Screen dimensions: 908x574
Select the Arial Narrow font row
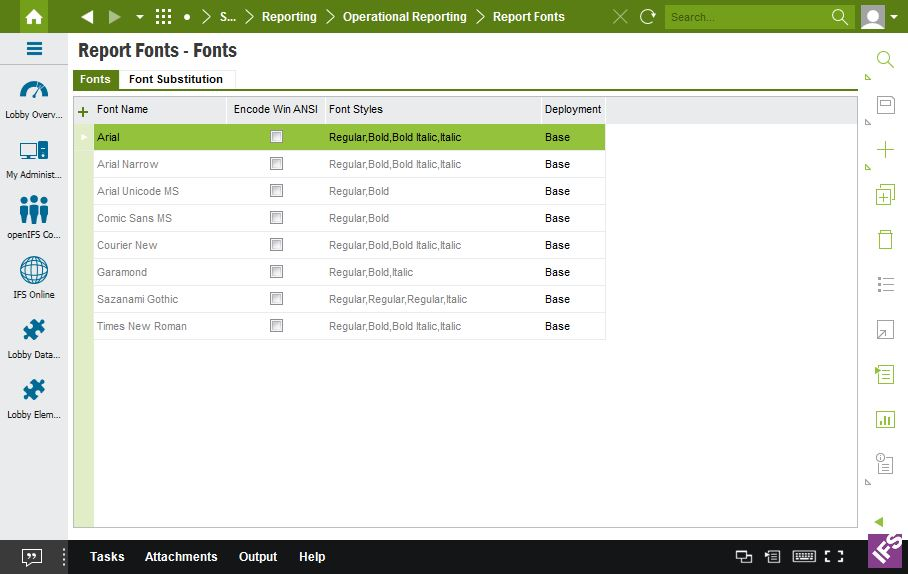point(349,164)
